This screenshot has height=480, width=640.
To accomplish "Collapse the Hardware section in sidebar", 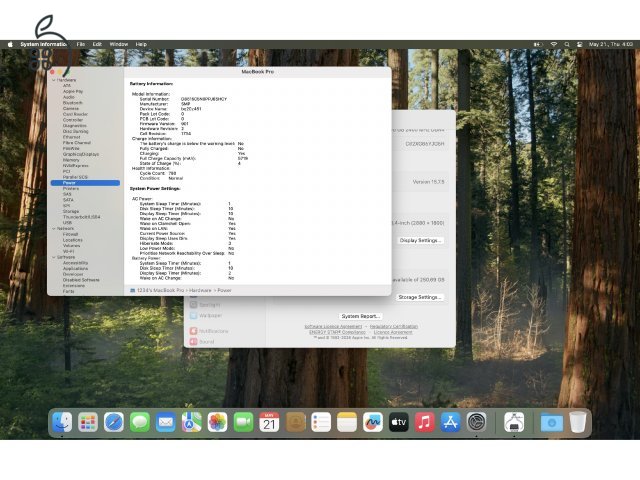I will 54,80.
